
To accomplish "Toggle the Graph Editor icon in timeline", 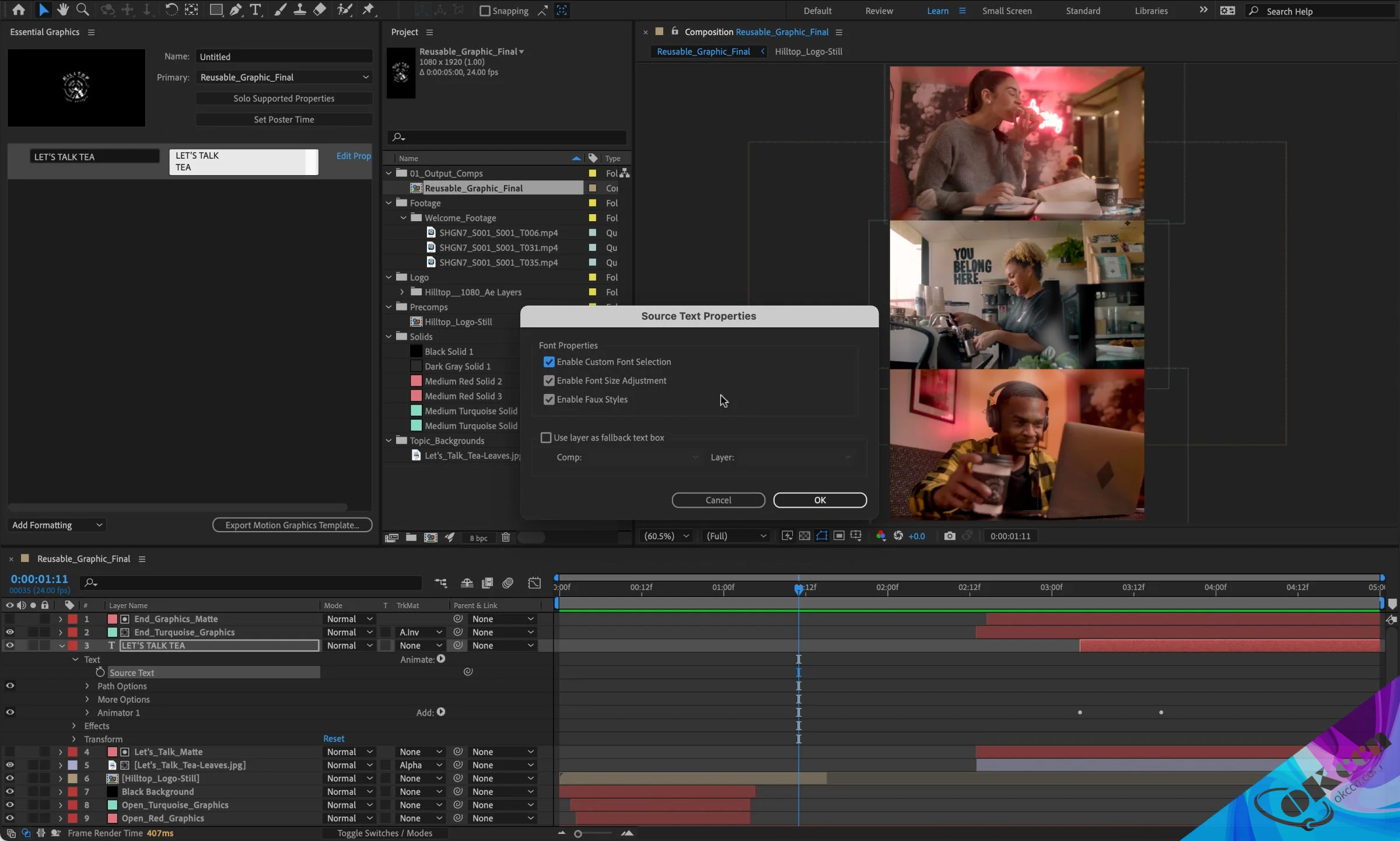I will [x=534, y=582].
